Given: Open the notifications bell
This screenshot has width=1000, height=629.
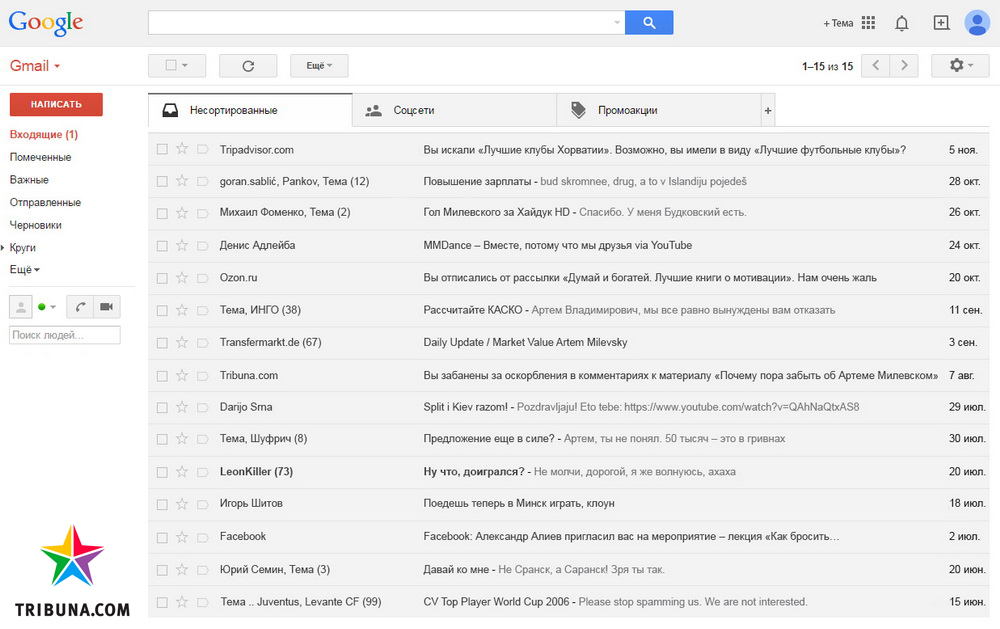Looking at the screenshot, I should pos(902,23).
